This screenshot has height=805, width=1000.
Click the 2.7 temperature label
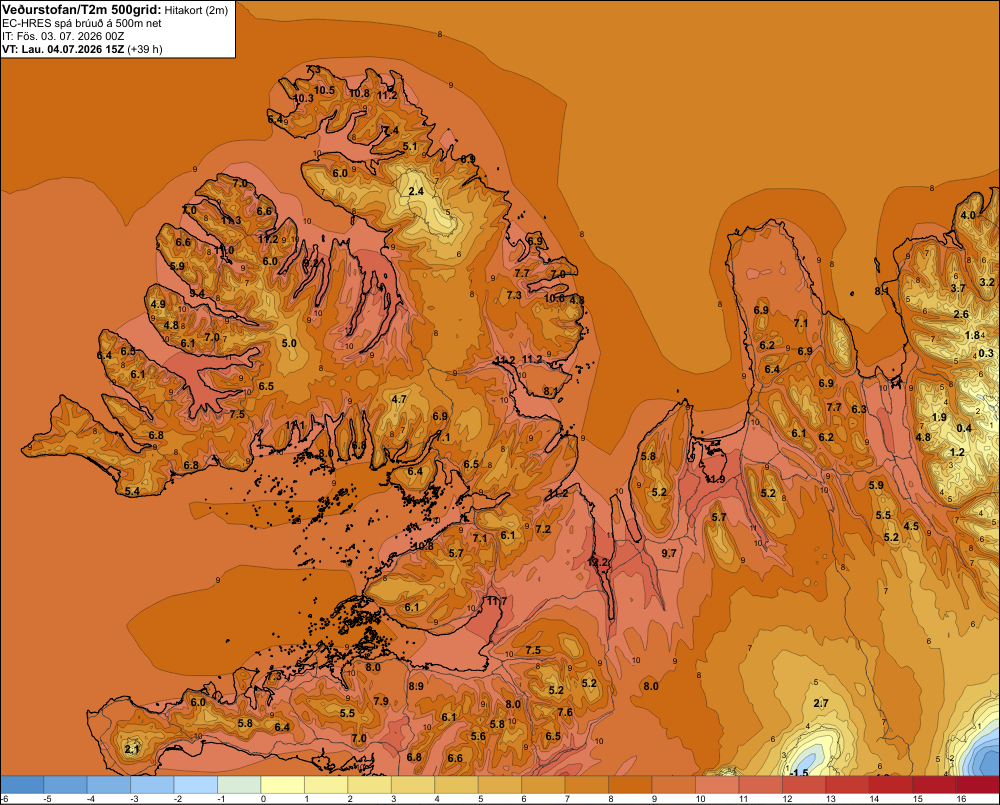tap(821, 703)
